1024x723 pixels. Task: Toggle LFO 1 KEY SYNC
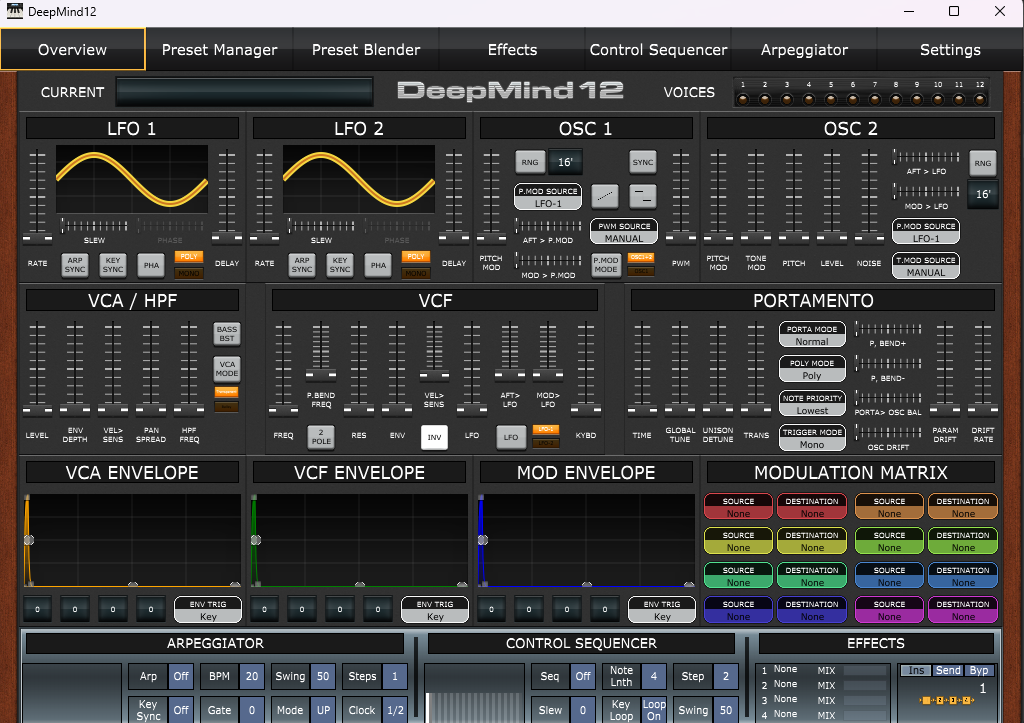(x=113, y=265)
